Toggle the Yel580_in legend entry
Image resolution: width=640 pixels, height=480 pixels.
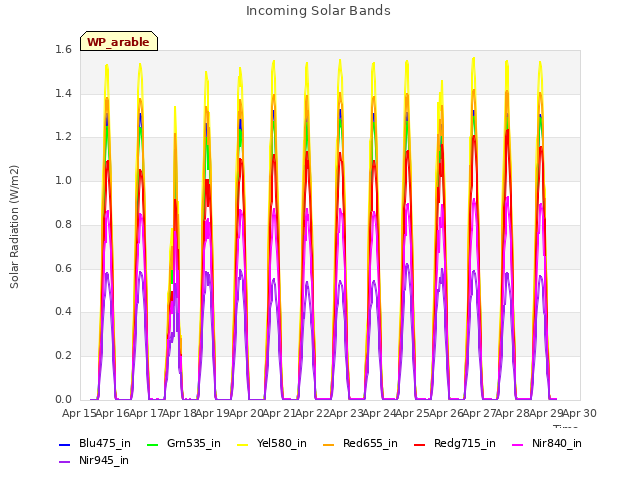point(272,444)
